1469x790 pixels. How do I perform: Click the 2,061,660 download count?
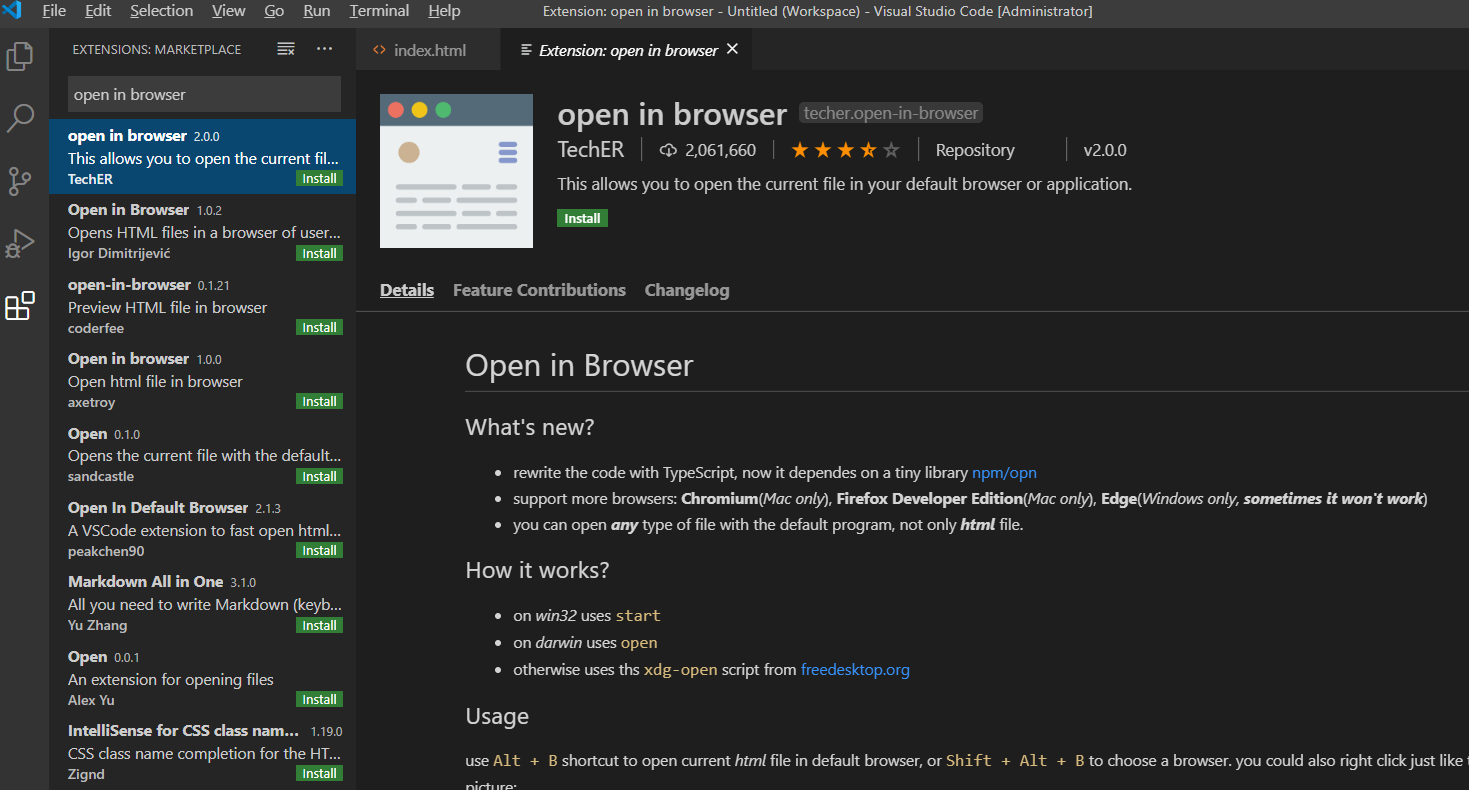tap(720, 150)
